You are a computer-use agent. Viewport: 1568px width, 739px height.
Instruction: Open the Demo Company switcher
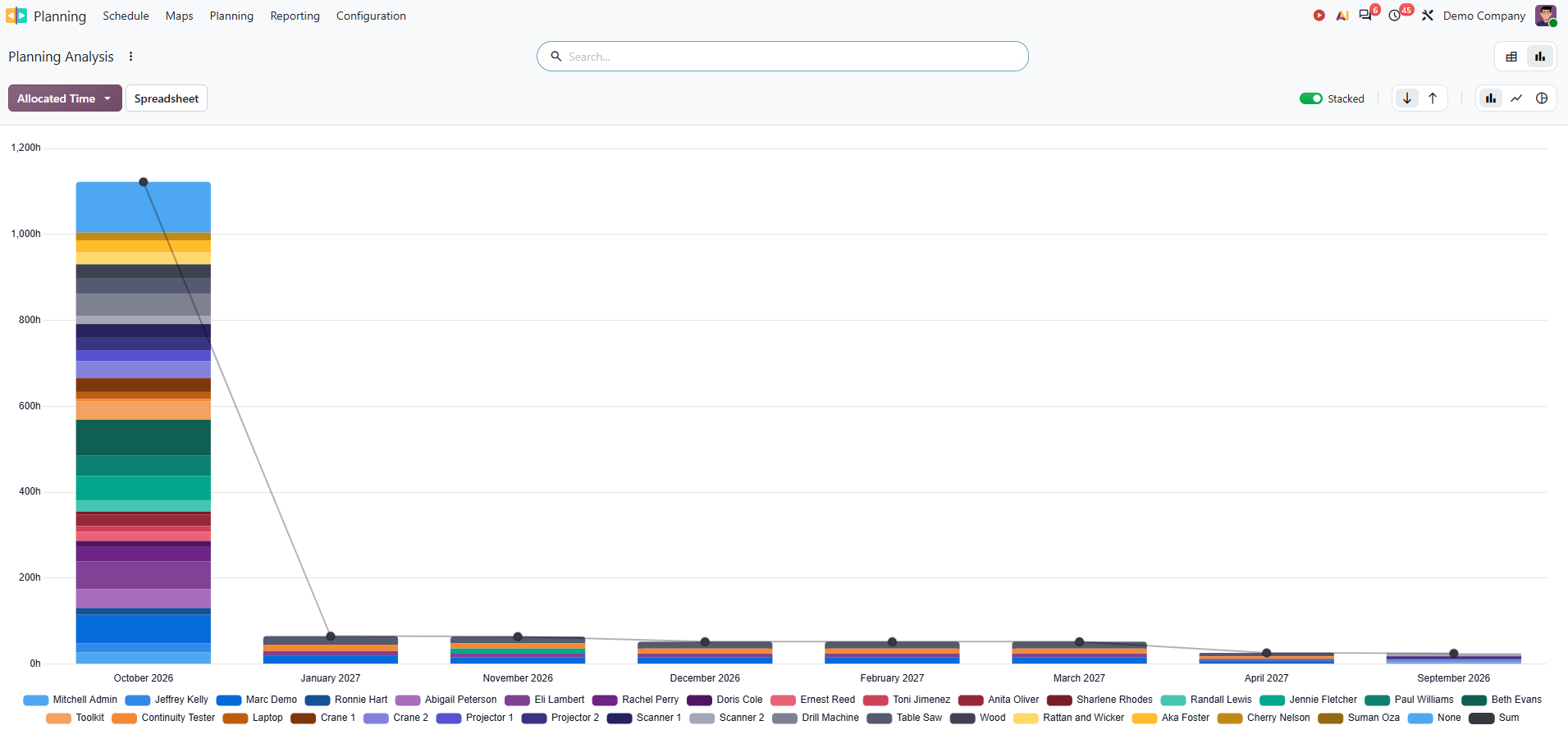click(1483, 16)
